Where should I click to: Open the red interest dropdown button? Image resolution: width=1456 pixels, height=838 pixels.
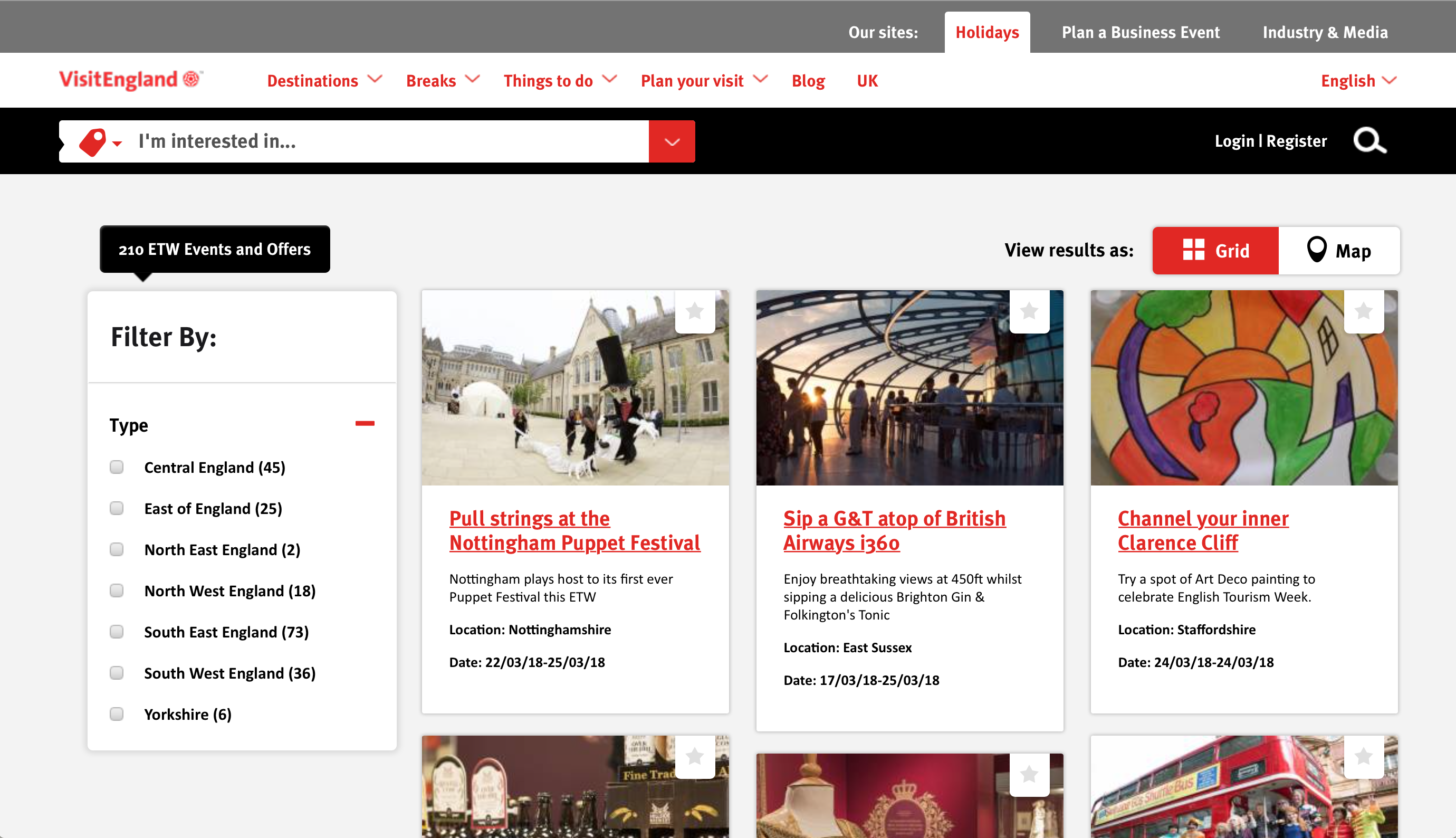(x=672, y=141)
